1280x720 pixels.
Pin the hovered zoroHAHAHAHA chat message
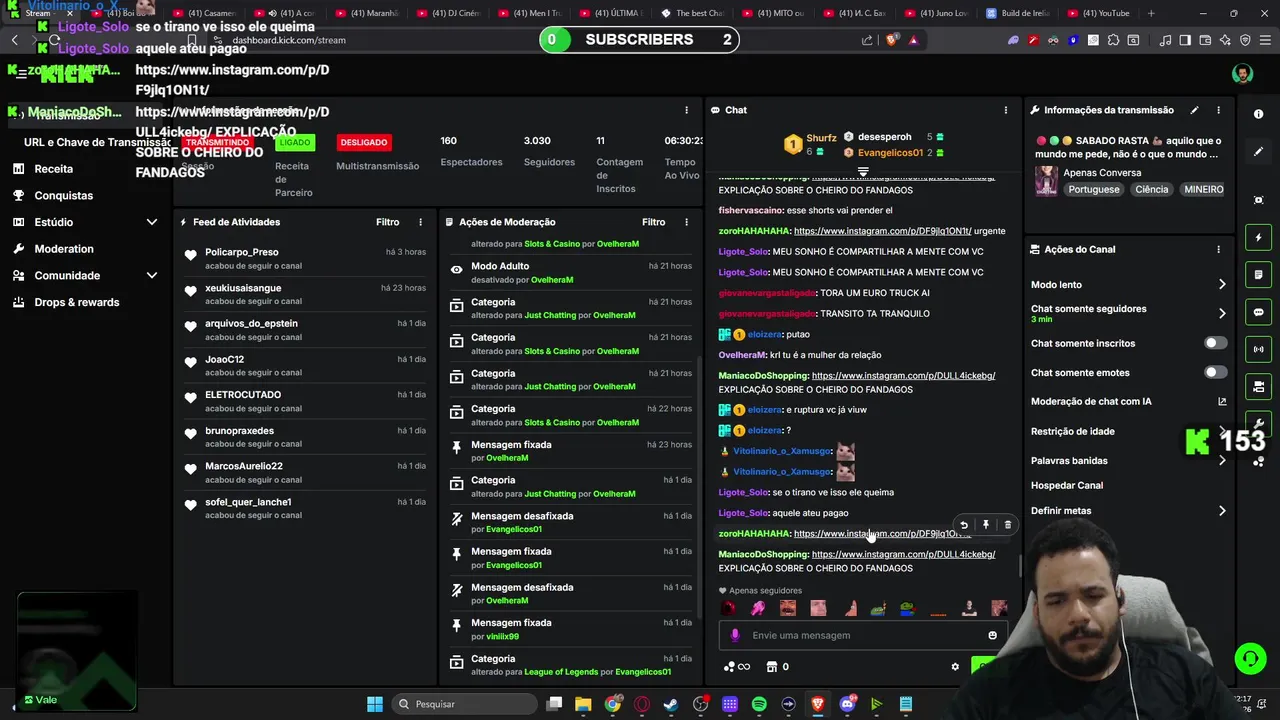tap(985, 525)
